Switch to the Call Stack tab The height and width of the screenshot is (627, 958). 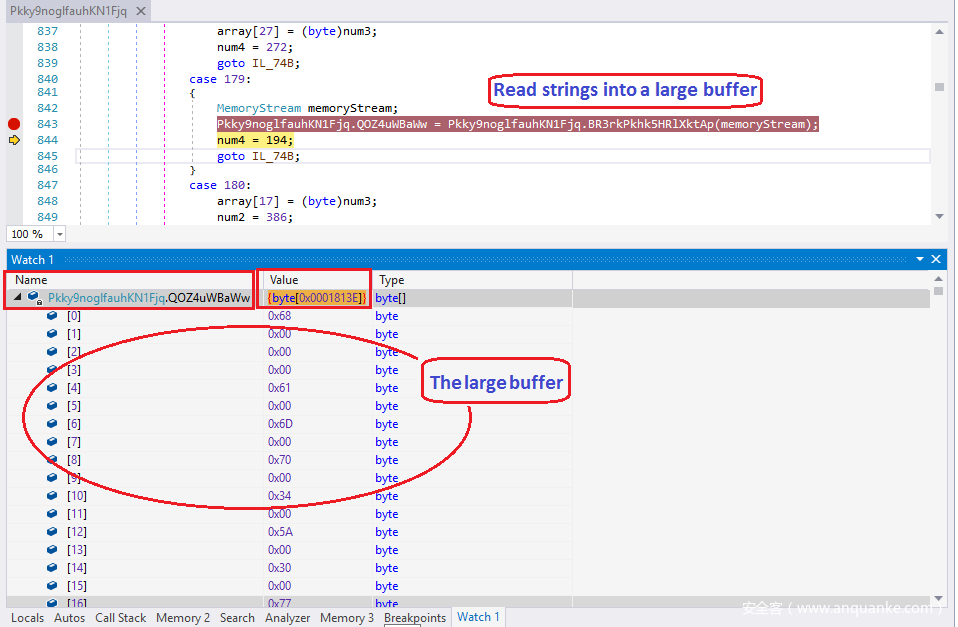point(120,618)
